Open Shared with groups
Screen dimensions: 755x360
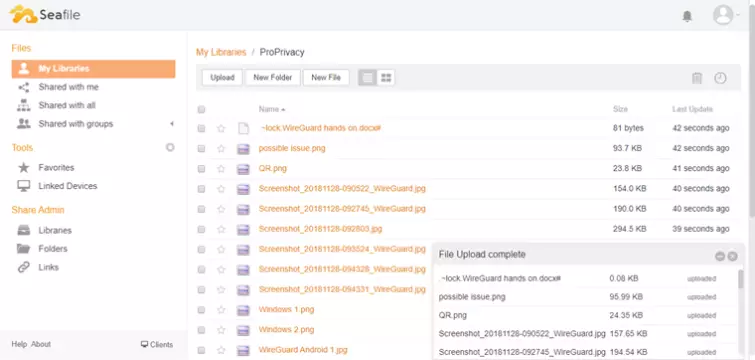(76, 124)
